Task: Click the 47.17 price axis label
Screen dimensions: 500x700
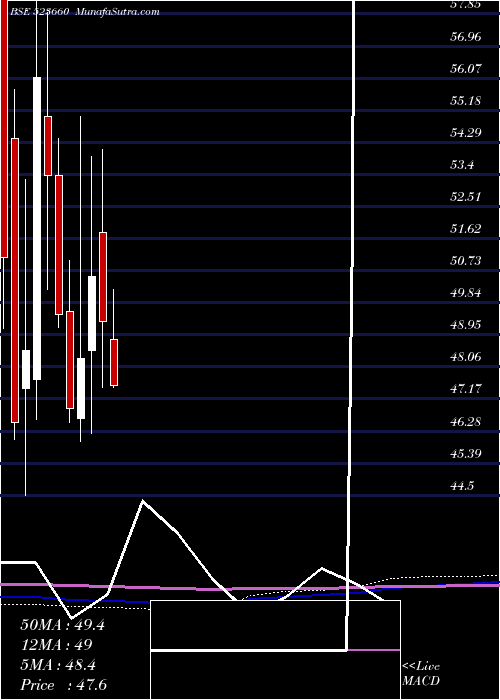Action: 466,388
